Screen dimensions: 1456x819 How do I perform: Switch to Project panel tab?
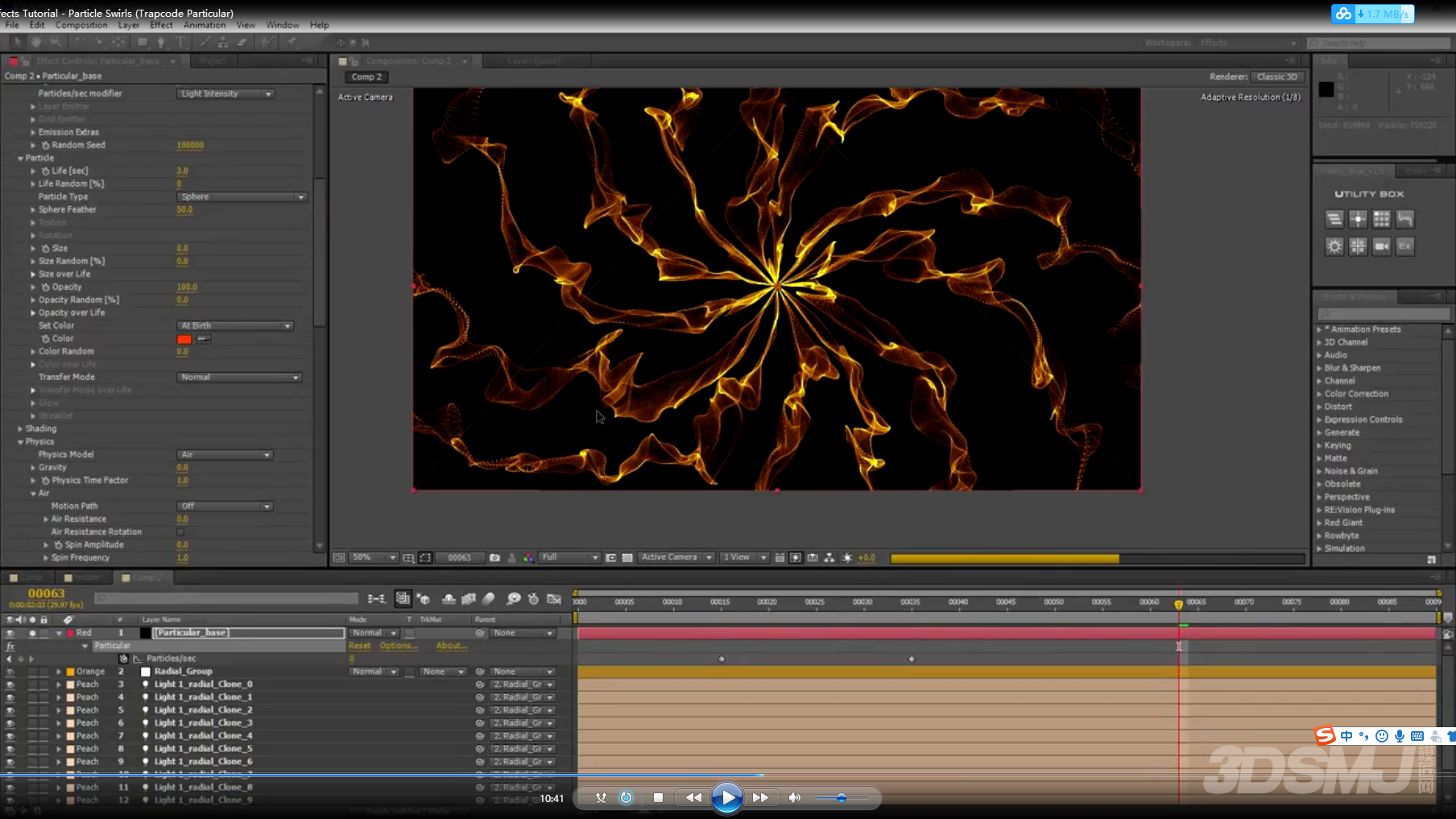point(213,60)
